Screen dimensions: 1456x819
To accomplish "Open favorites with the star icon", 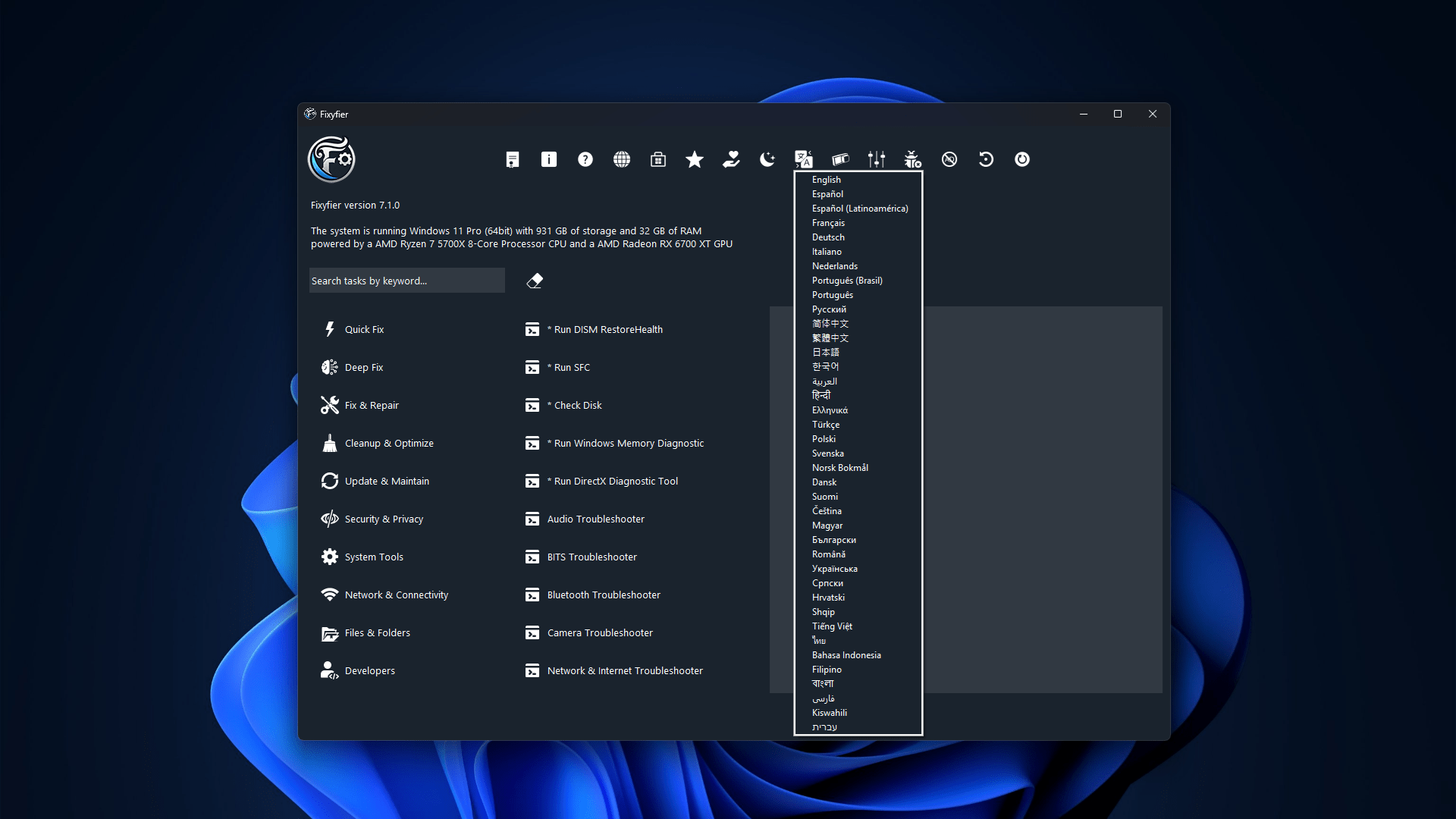I will coord(694,159).
